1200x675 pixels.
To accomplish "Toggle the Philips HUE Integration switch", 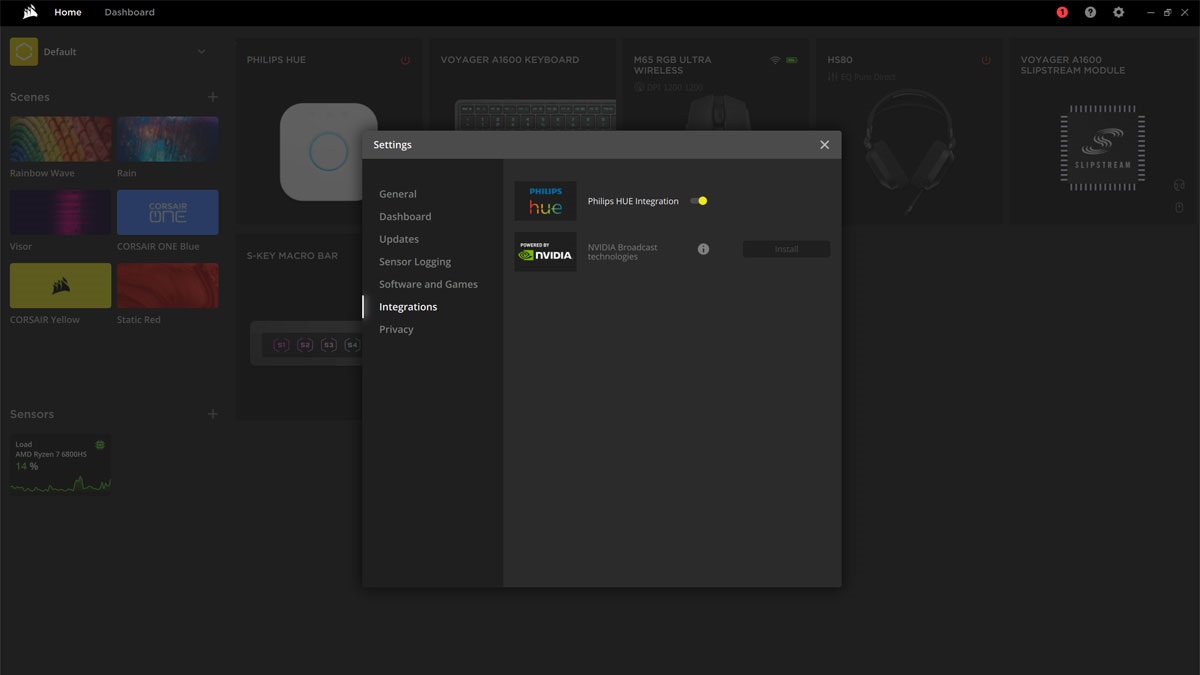I will click(x=699, y=201).
